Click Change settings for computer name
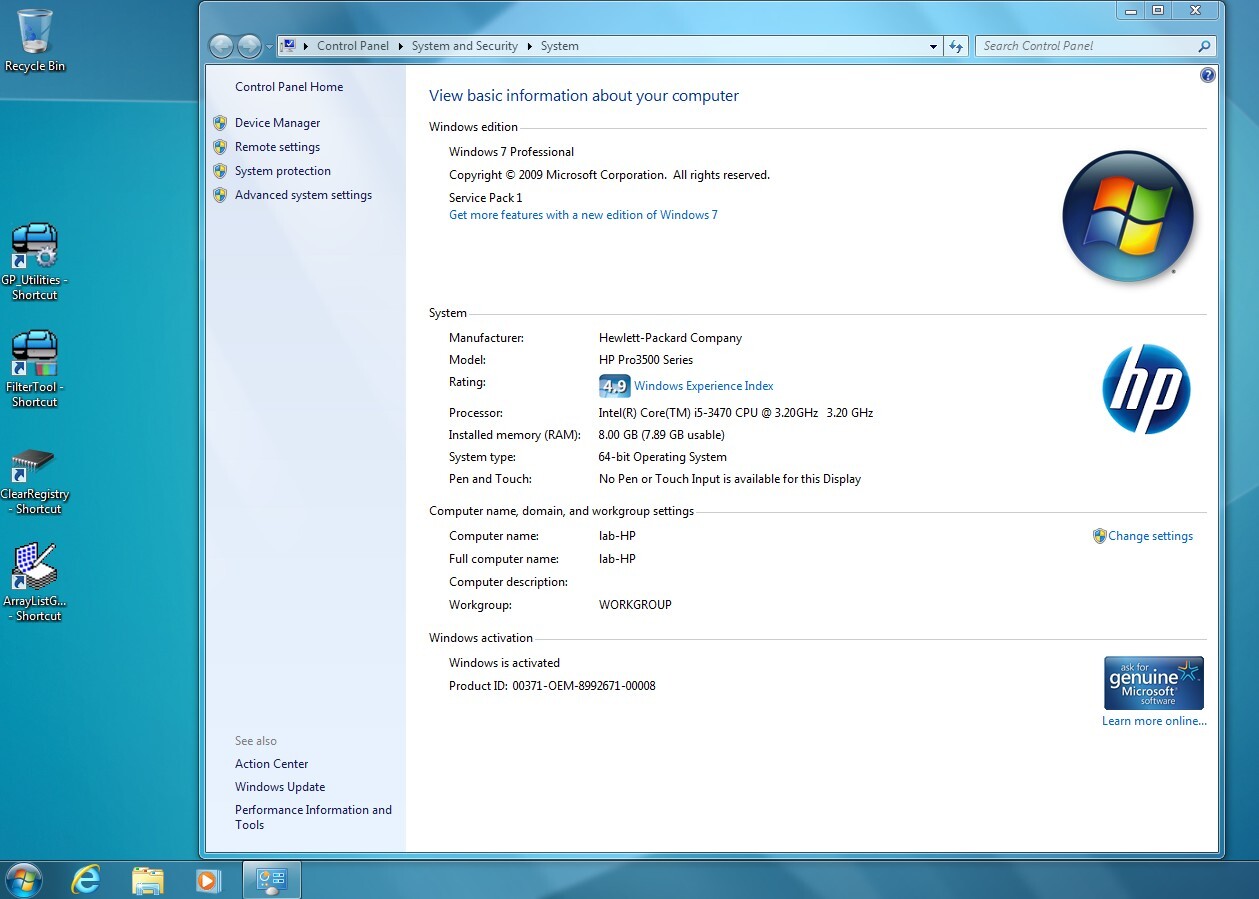The image size is (1259, 899). pos(1150,536)
